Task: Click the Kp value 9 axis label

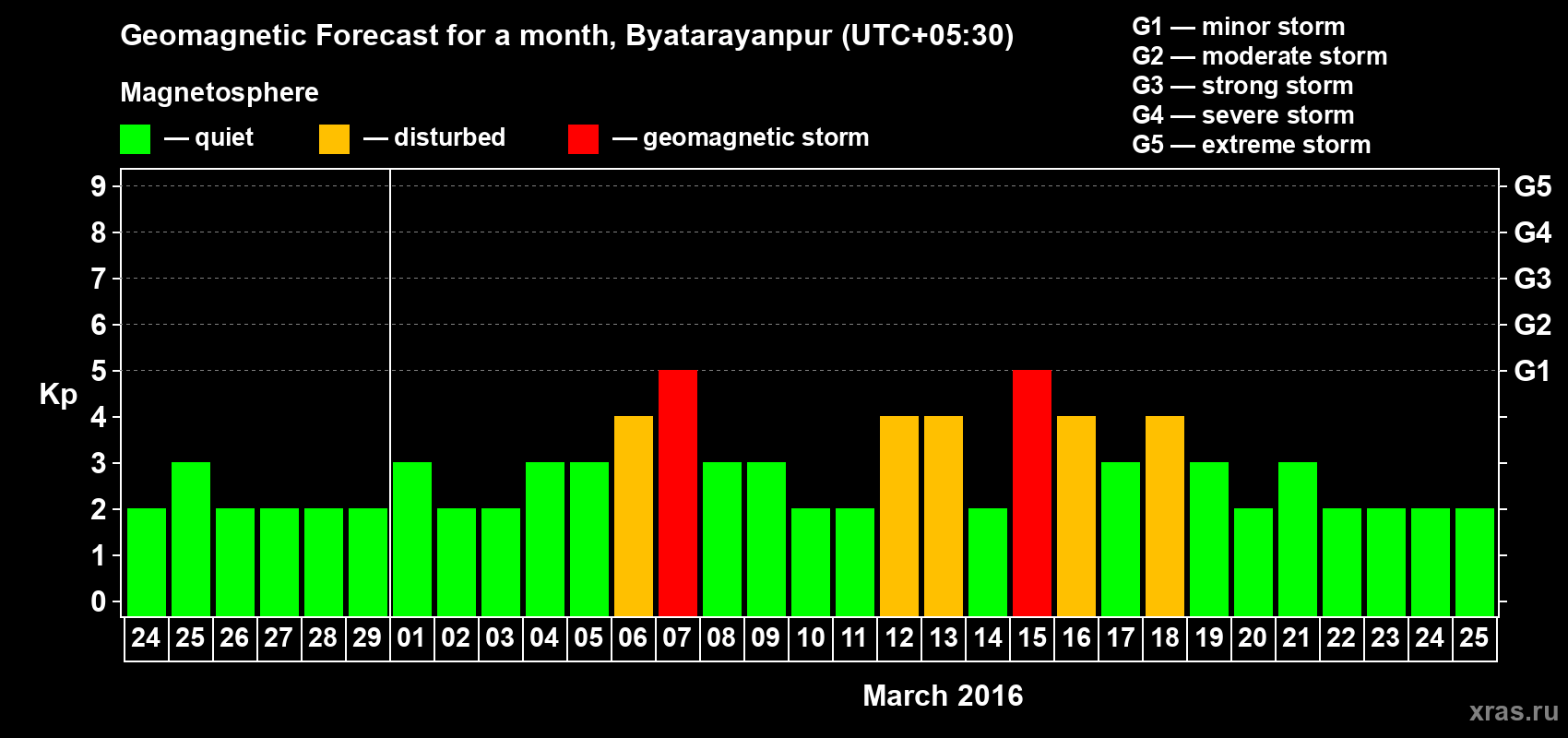Action: (99, 186)
